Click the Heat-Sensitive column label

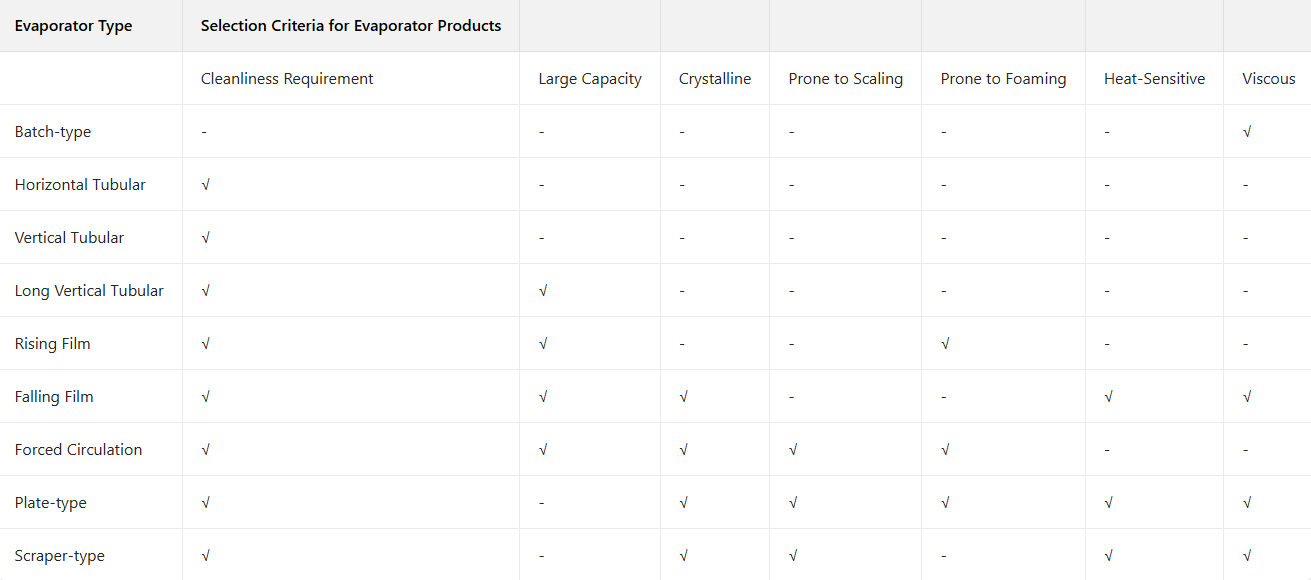(x=1154, y=79)
